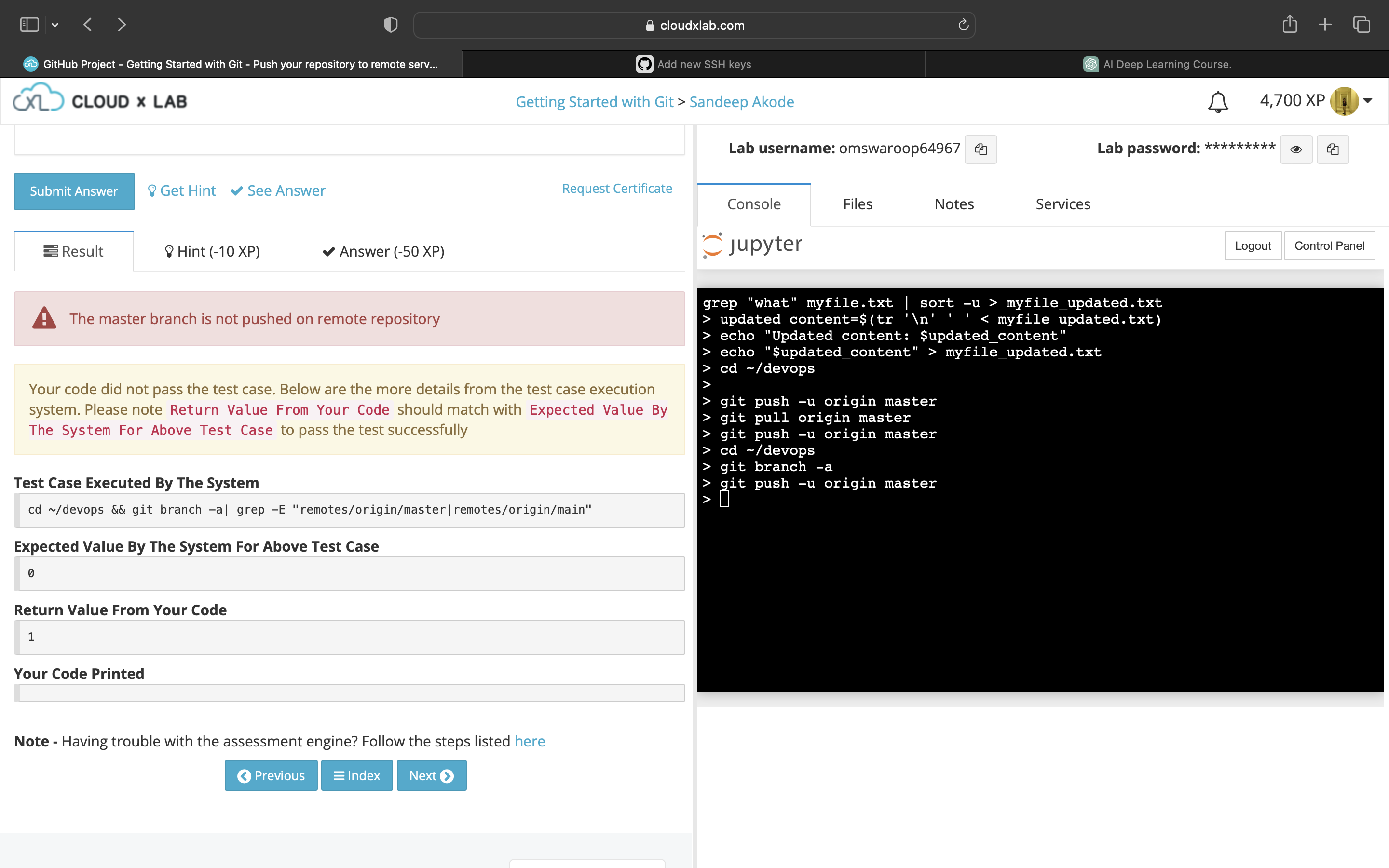Screen dimensions: 1389x868
Task: Open the Getting Started with Git breadcrumb
Action: pyautogui.click(x=594, y=102)
